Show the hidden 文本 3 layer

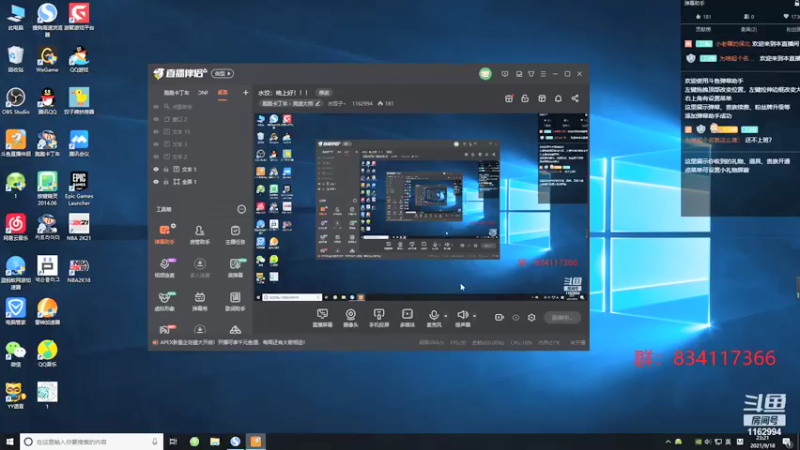156,144
